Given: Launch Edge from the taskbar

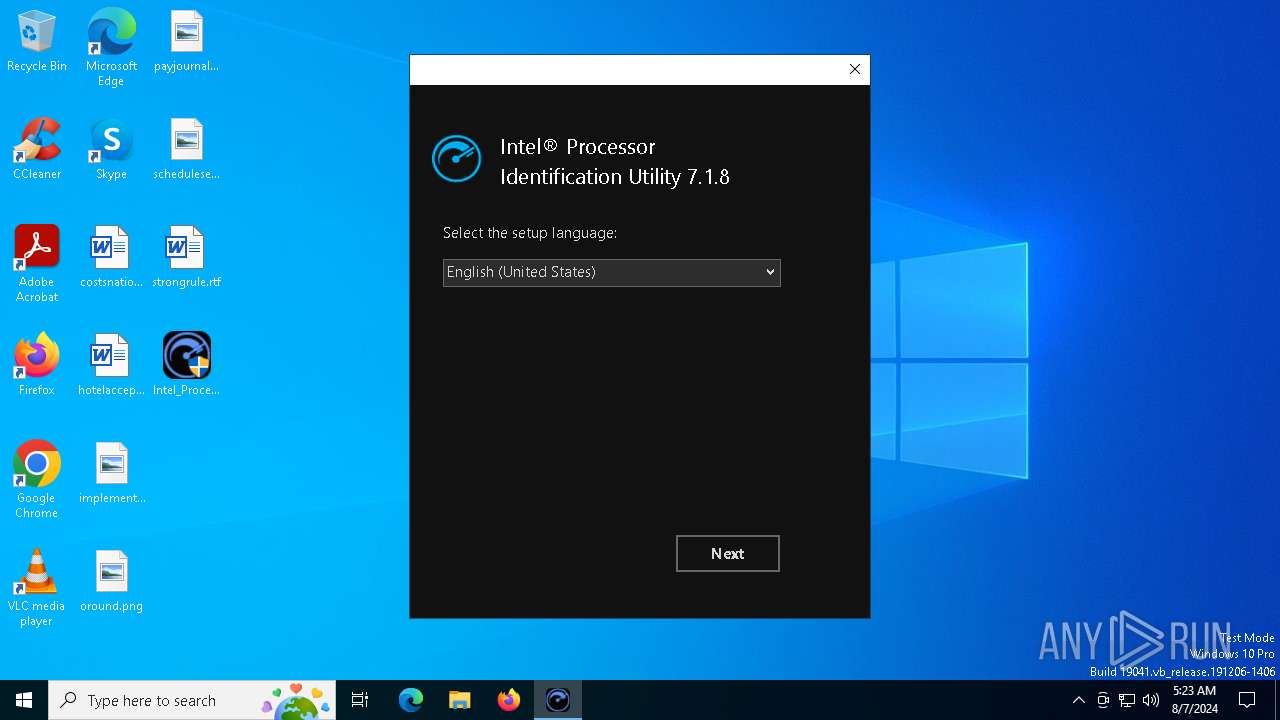Looking at the screenshot, I should [411, 700].
